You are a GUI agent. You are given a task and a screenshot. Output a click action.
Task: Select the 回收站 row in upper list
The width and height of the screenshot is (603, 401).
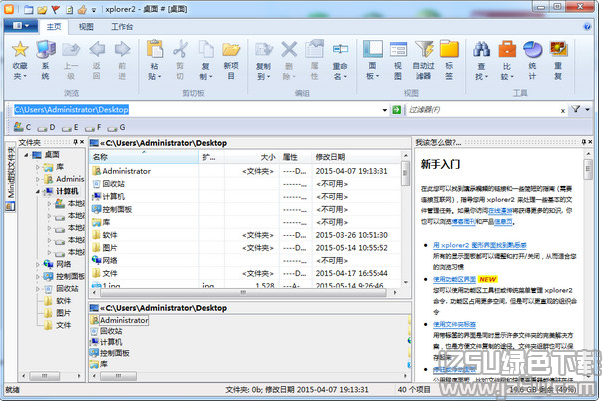(x=245, y=184)
